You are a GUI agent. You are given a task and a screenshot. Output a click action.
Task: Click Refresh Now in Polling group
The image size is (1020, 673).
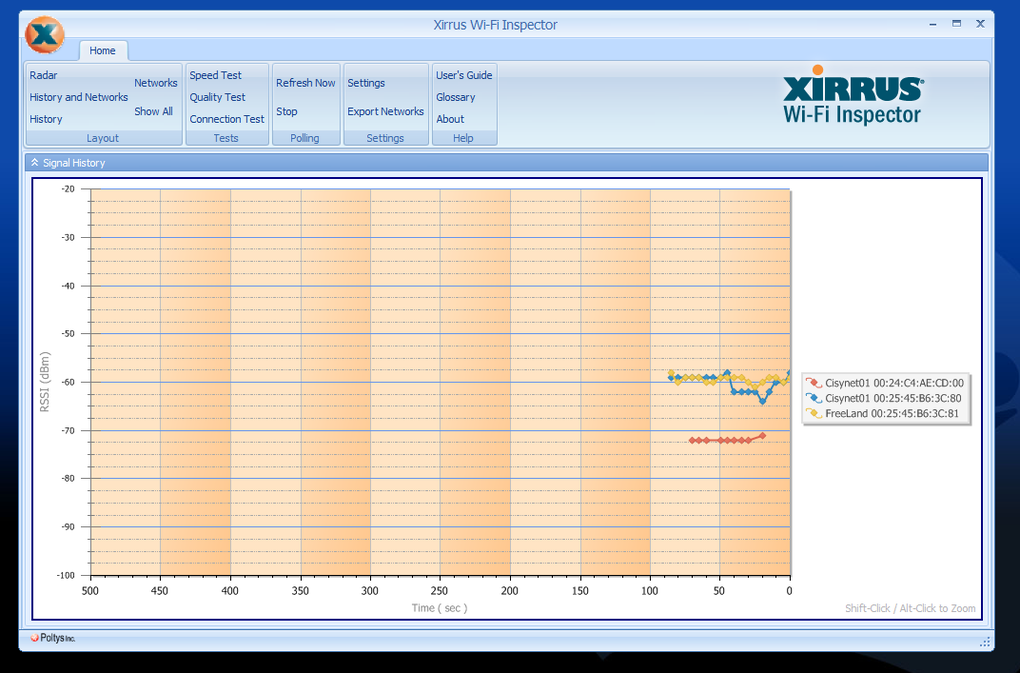pyautogui.click(x=306, y=83)
